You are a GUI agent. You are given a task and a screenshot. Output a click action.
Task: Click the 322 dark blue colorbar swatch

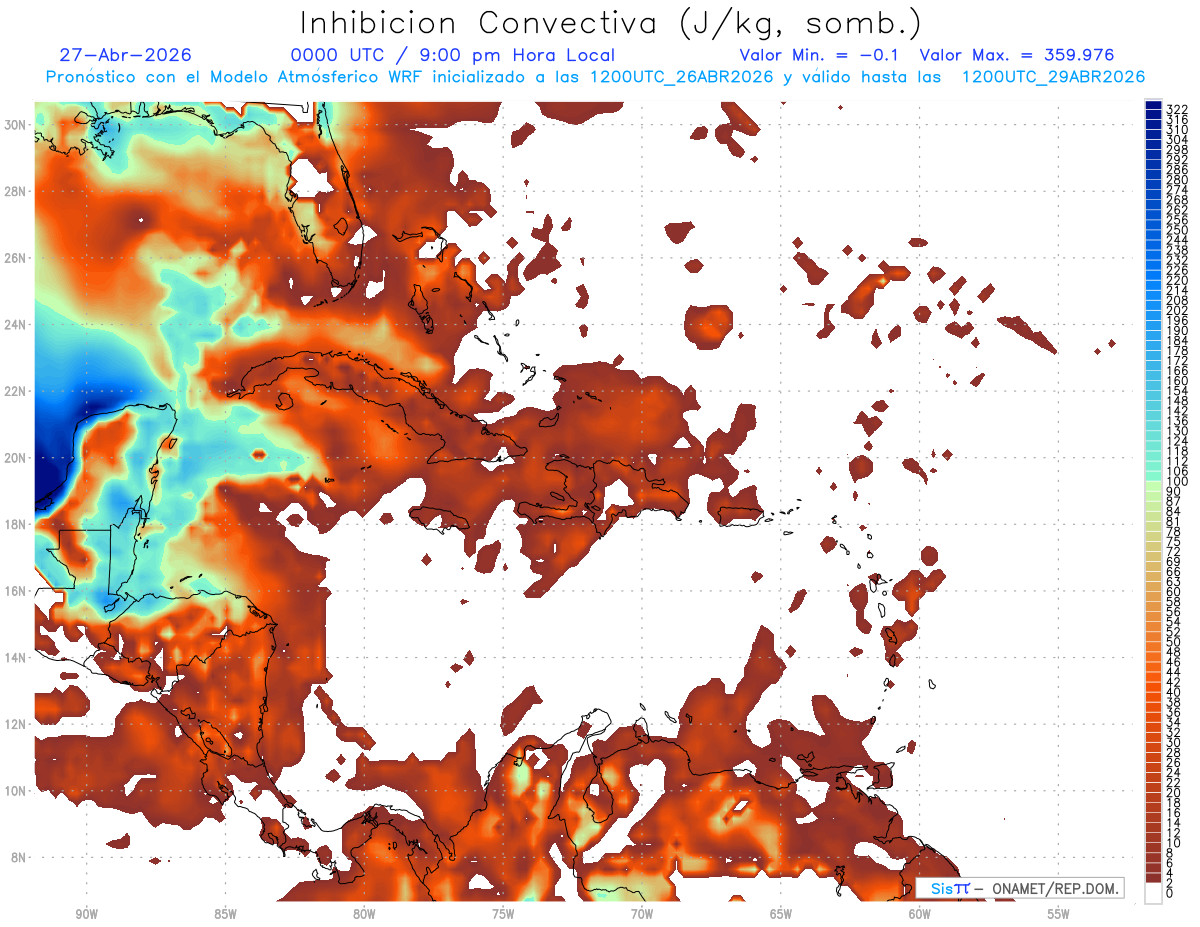tap(1154, 108)
